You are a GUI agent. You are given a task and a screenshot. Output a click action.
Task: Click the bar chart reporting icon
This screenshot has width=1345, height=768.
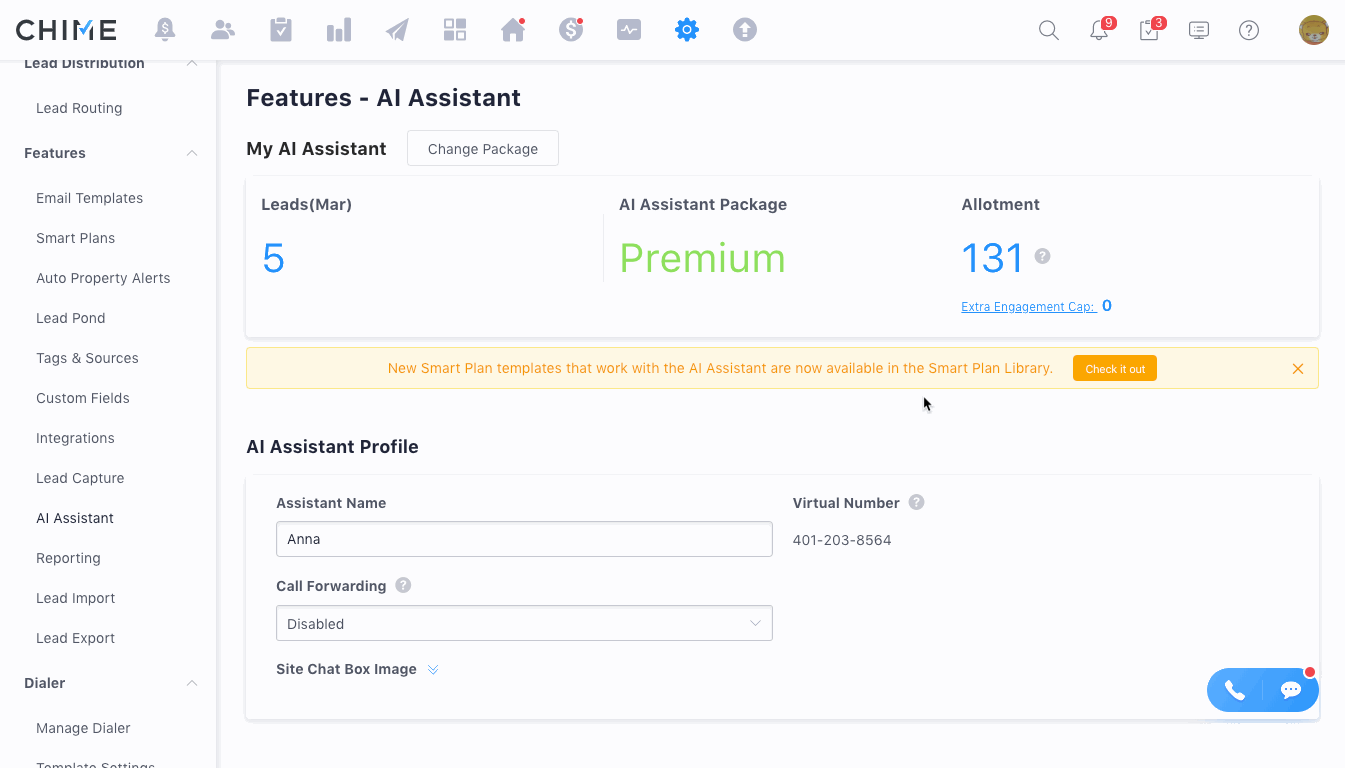tap(339, 30)
